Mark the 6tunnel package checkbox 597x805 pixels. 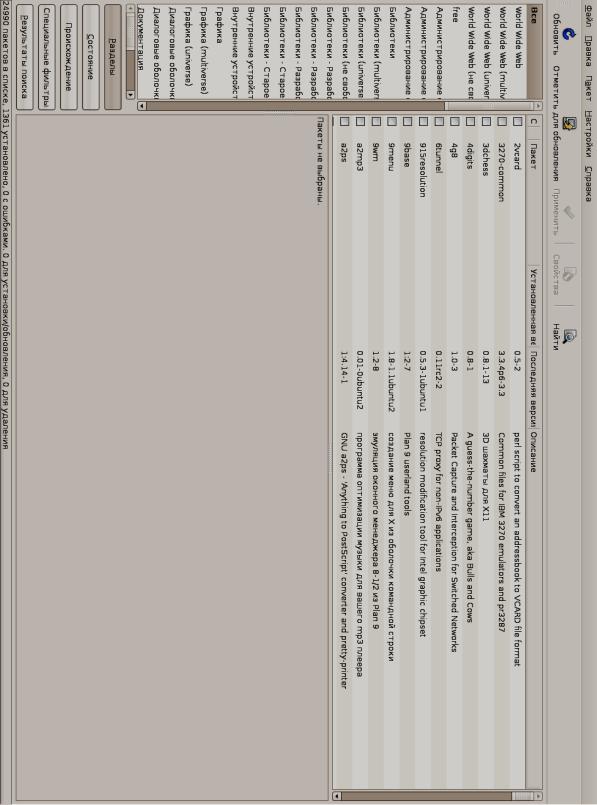[x=439, y=122]
